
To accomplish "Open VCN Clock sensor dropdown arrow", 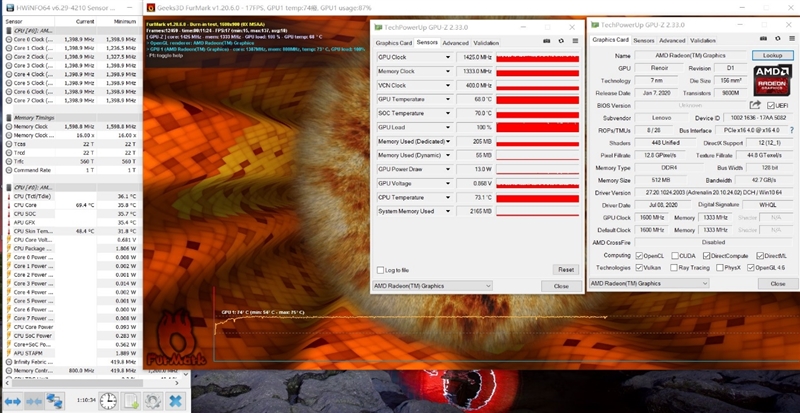I will point(448,85).
